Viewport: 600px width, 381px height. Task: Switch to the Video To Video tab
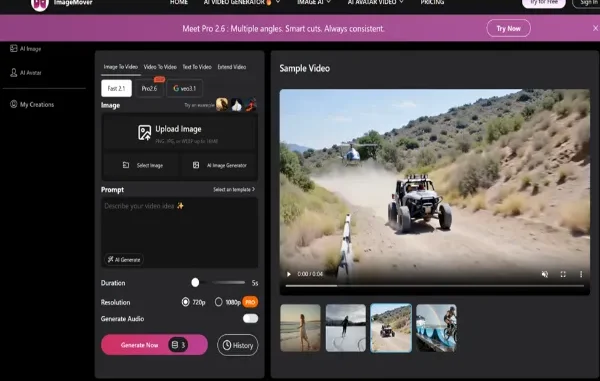[160, 67]
